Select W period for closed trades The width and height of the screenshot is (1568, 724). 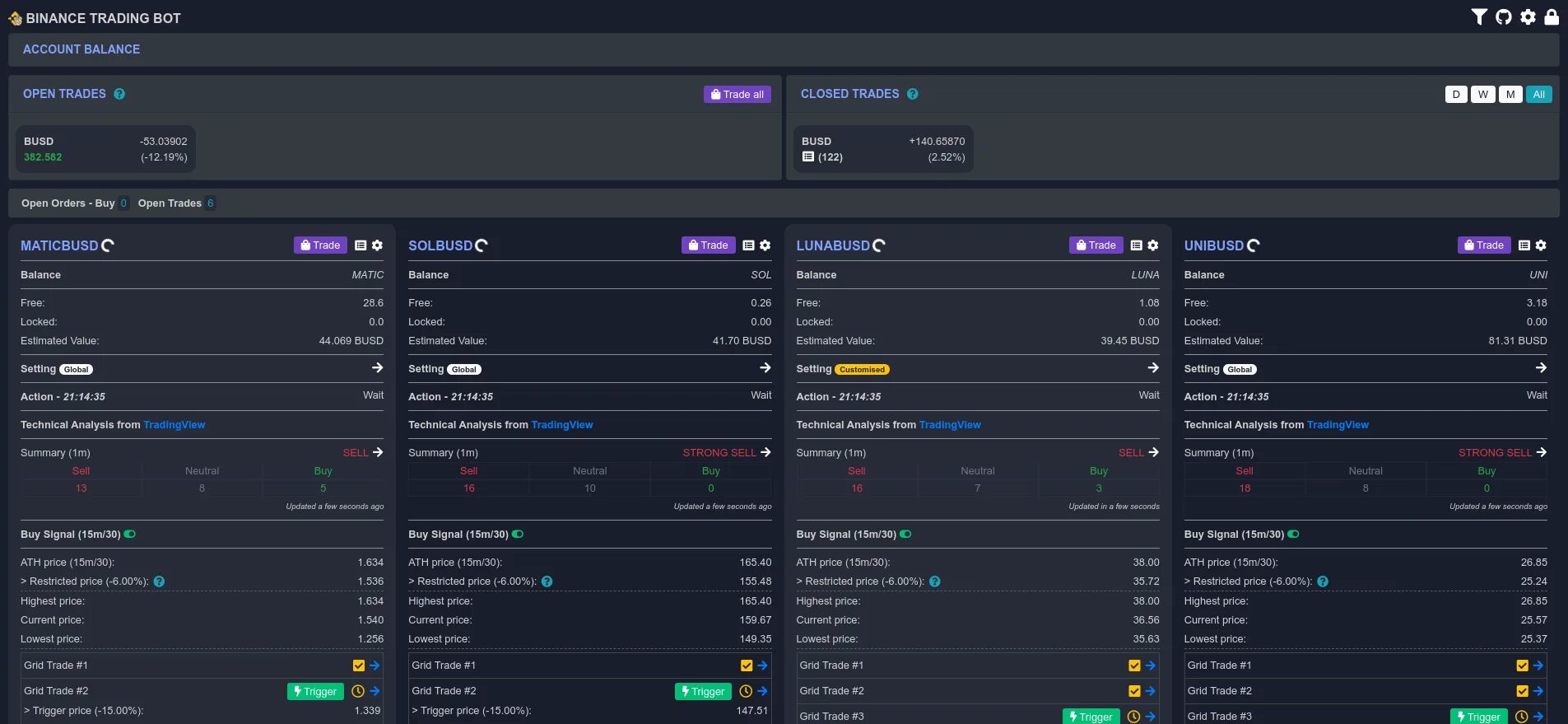coord(1482,95)
